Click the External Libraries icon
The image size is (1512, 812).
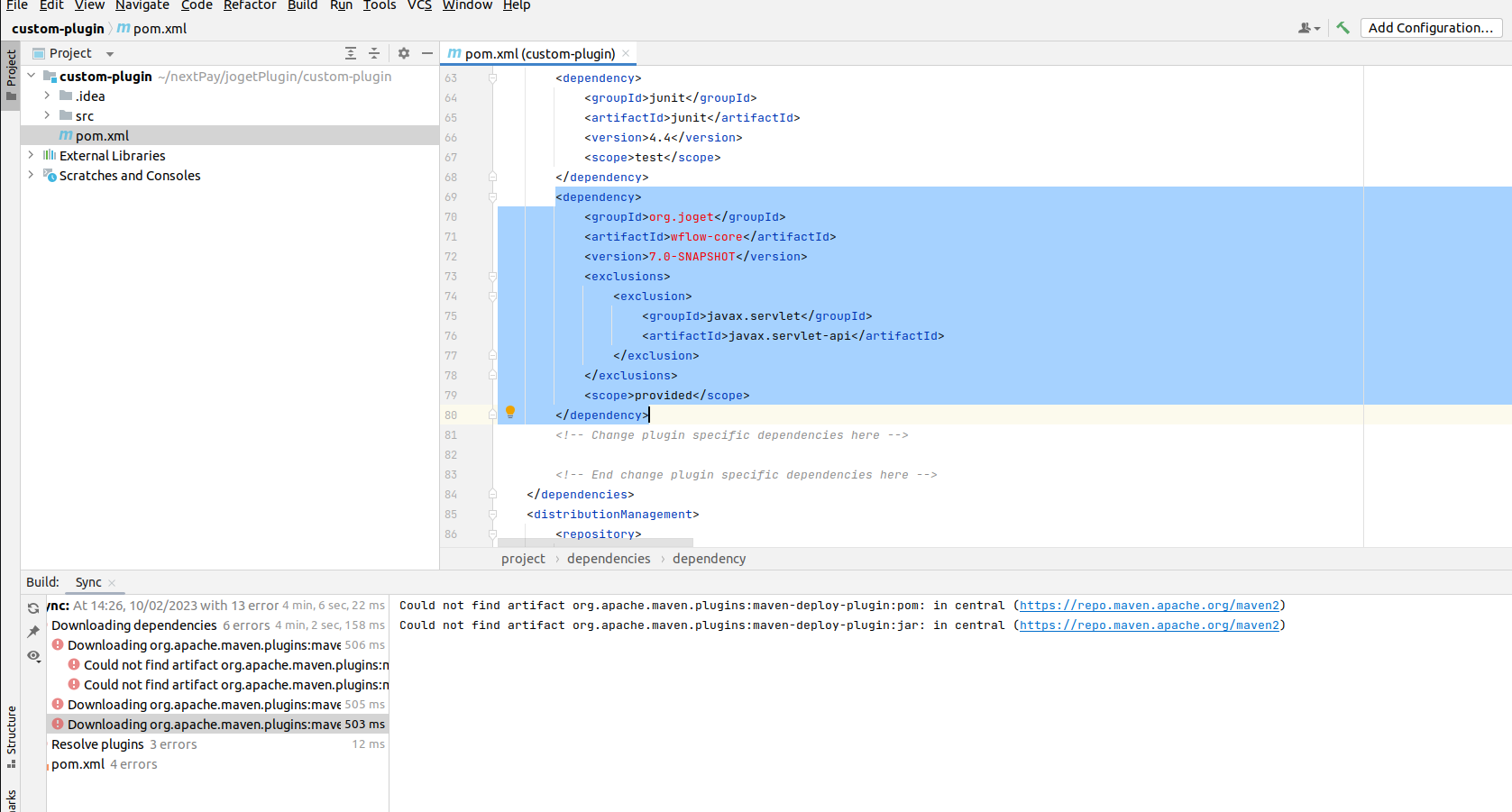point(50,156)
